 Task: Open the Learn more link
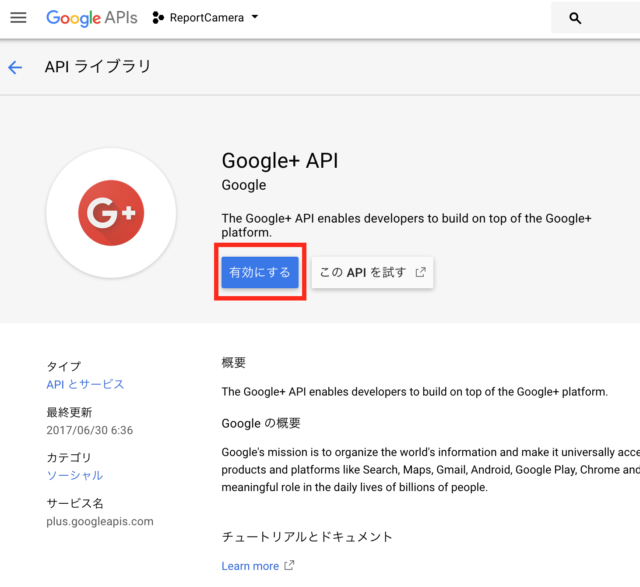[x=250, y=566]
